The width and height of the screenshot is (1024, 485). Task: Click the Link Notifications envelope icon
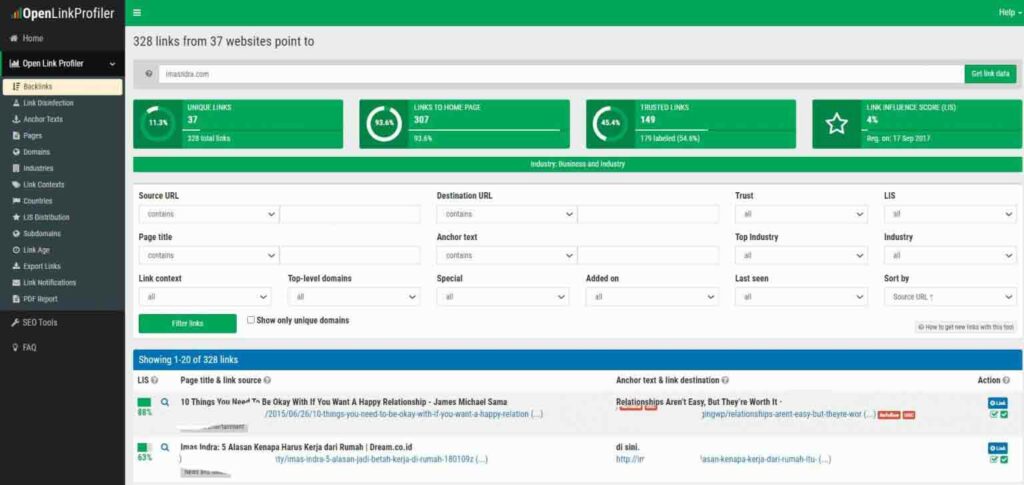pyautogui.click(x=16, y=283)
